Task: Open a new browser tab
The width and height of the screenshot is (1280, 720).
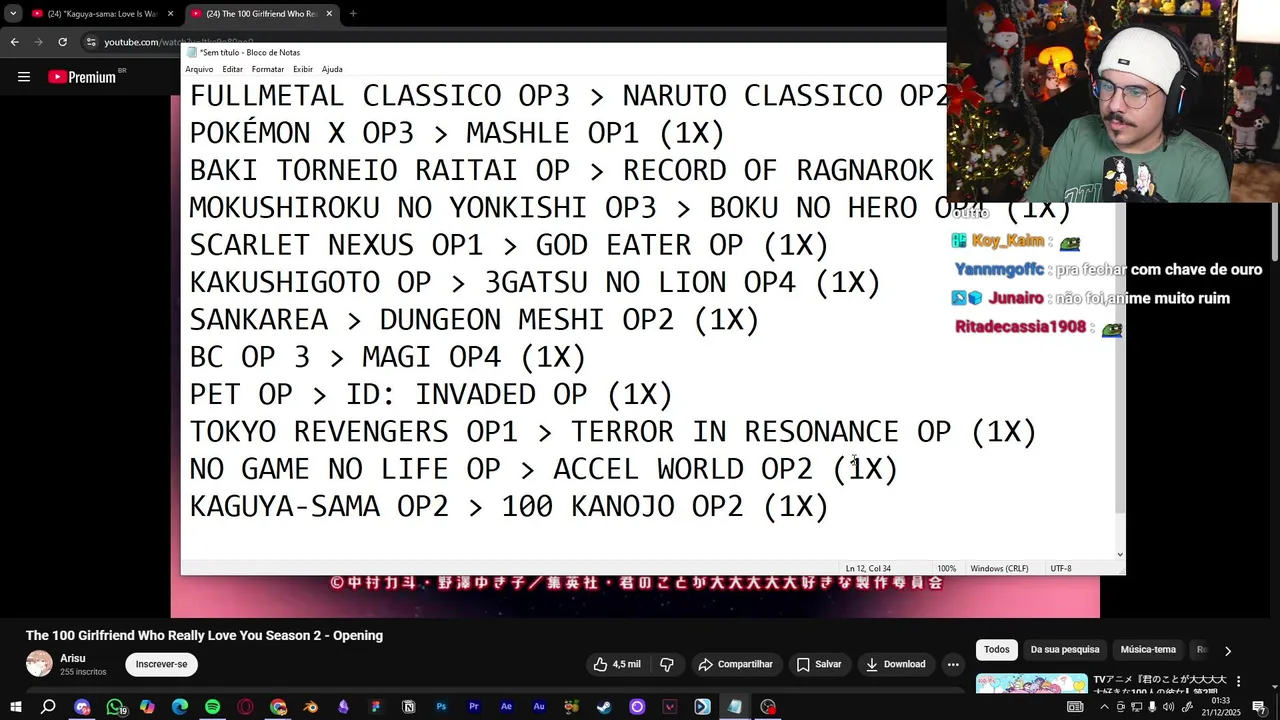Action: coord(353,14)
